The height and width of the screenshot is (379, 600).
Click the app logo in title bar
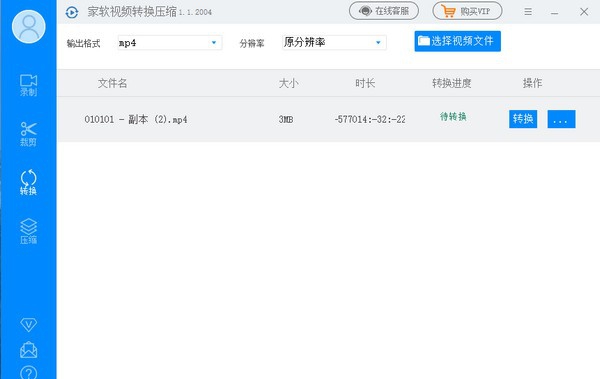click(x=72, y=12)
